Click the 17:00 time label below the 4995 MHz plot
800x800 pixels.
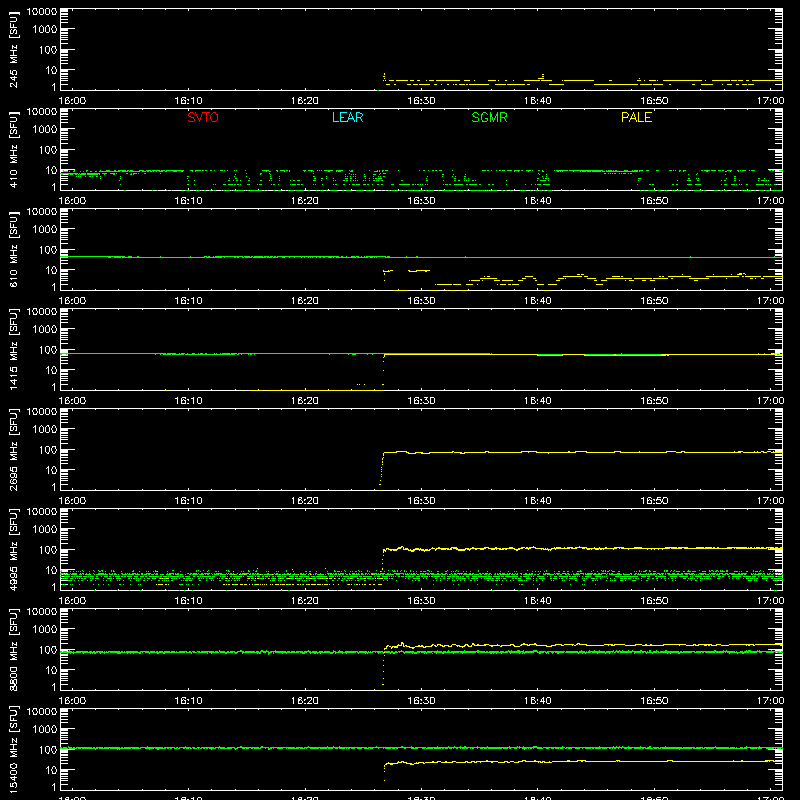(x=770, y=601)
